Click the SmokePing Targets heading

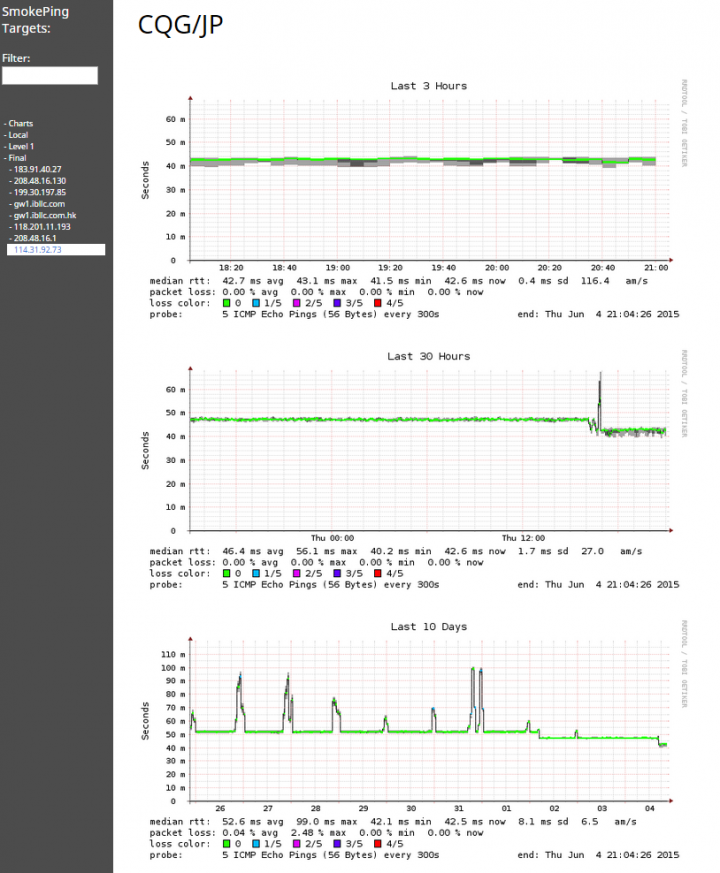[x=35, y=19]
